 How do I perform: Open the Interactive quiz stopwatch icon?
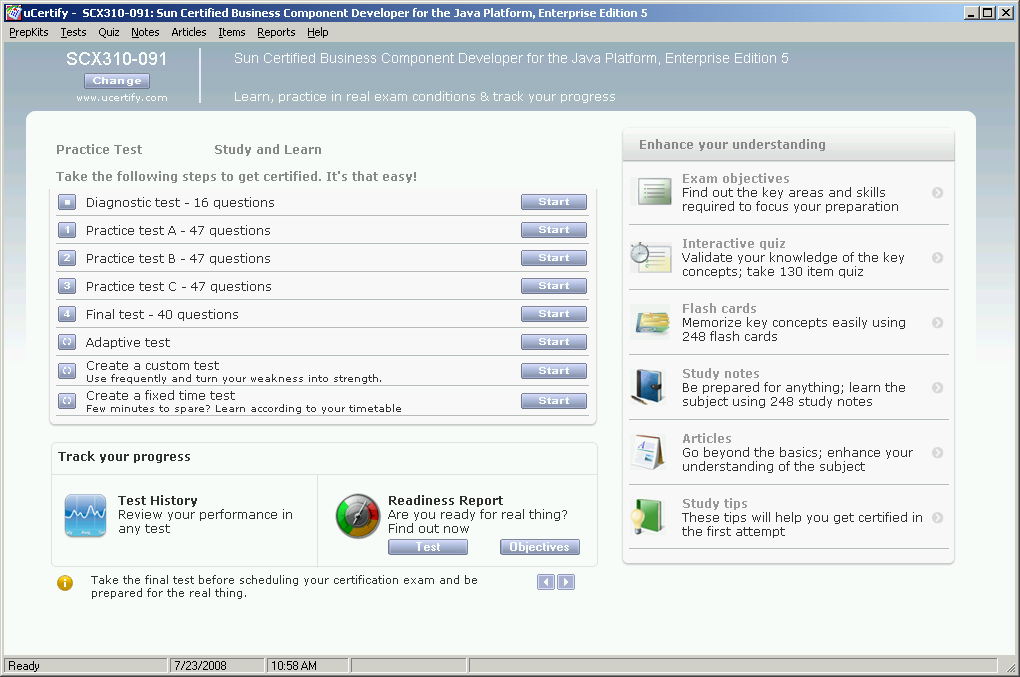point(651,257)
